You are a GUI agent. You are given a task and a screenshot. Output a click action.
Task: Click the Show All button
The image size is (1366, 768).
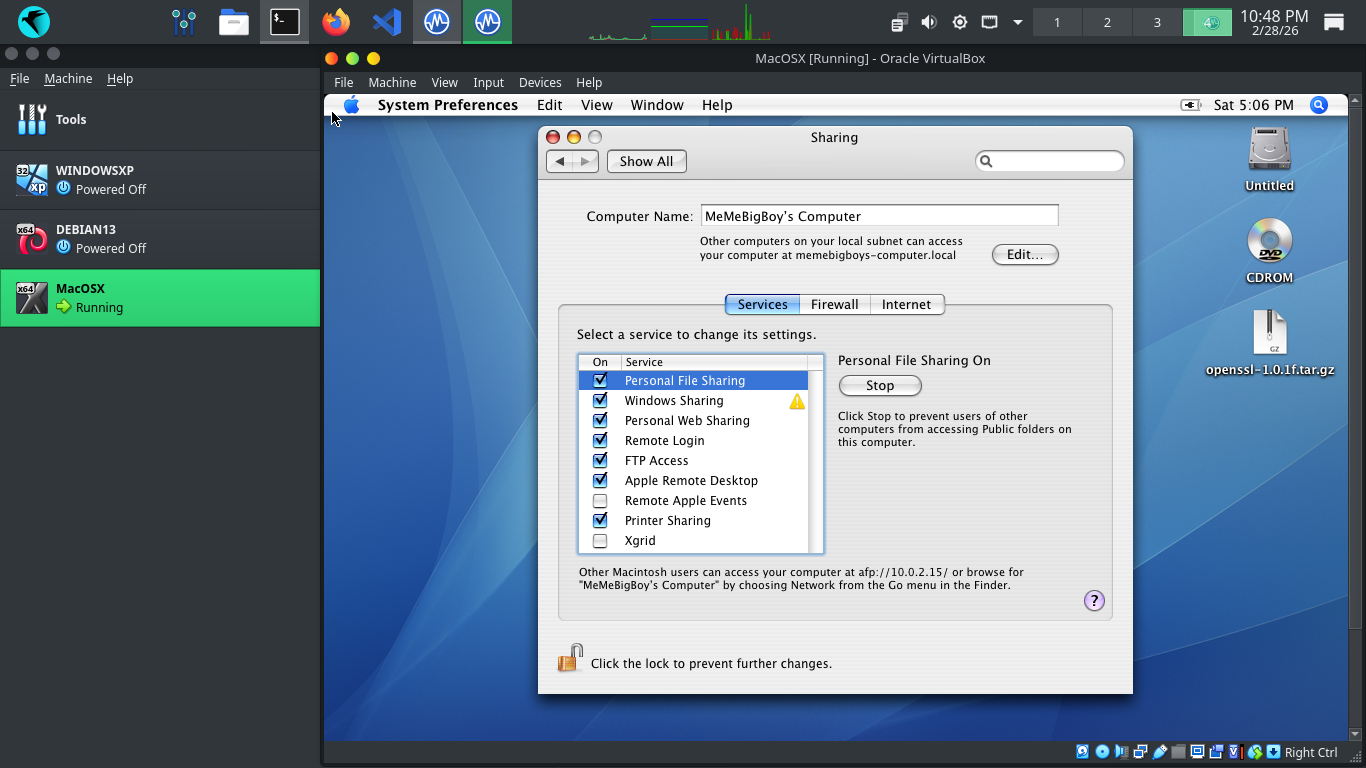pos(646,161)
